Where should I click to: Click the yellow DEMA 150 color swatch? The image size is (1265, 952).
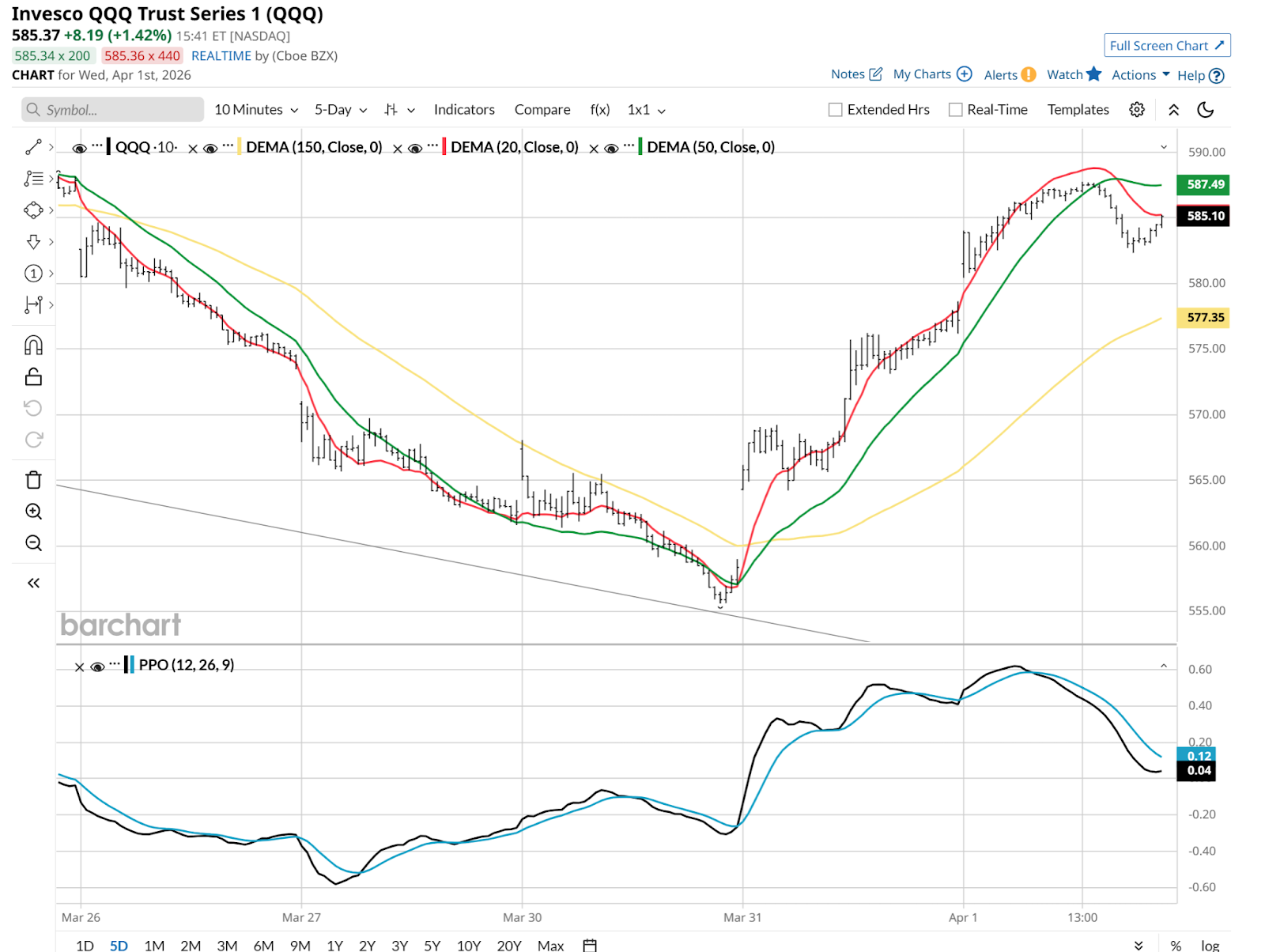pos(239,147)
